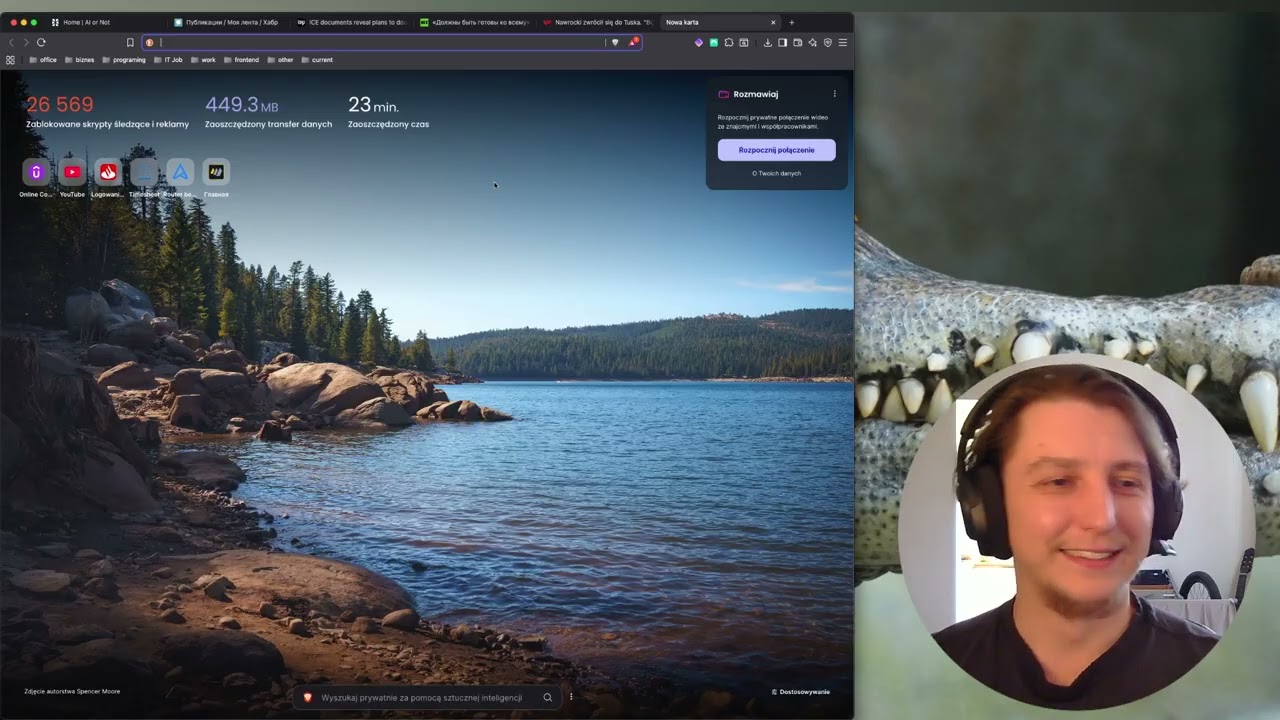Close the Nowa karta tab
Viewport: 1280px width, 720px height.
tap(773, 22)
